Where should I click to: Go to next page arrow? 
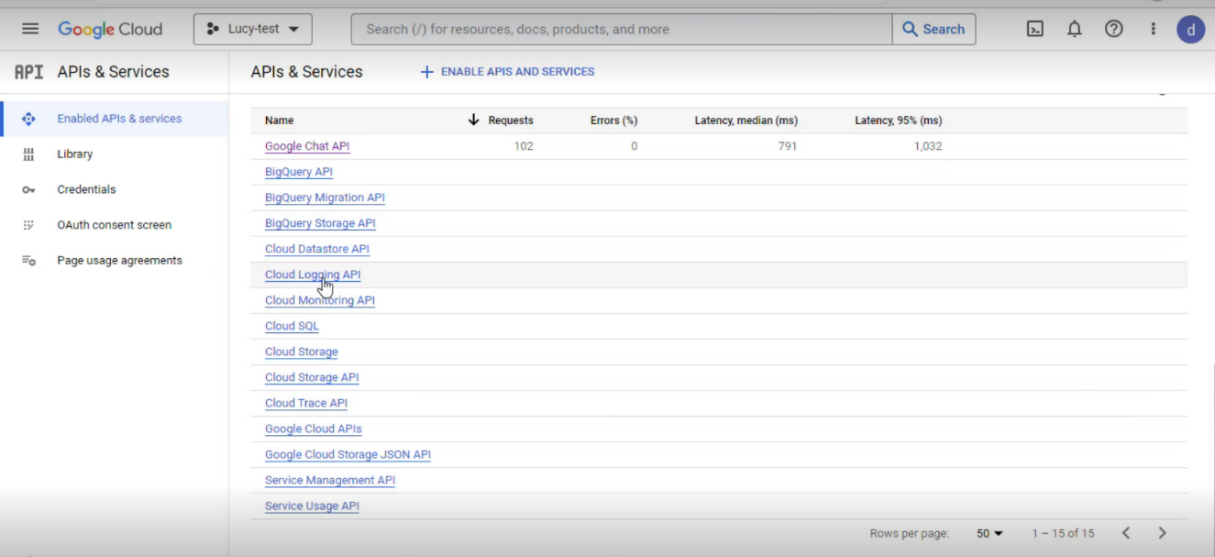tap(1162, 533)
